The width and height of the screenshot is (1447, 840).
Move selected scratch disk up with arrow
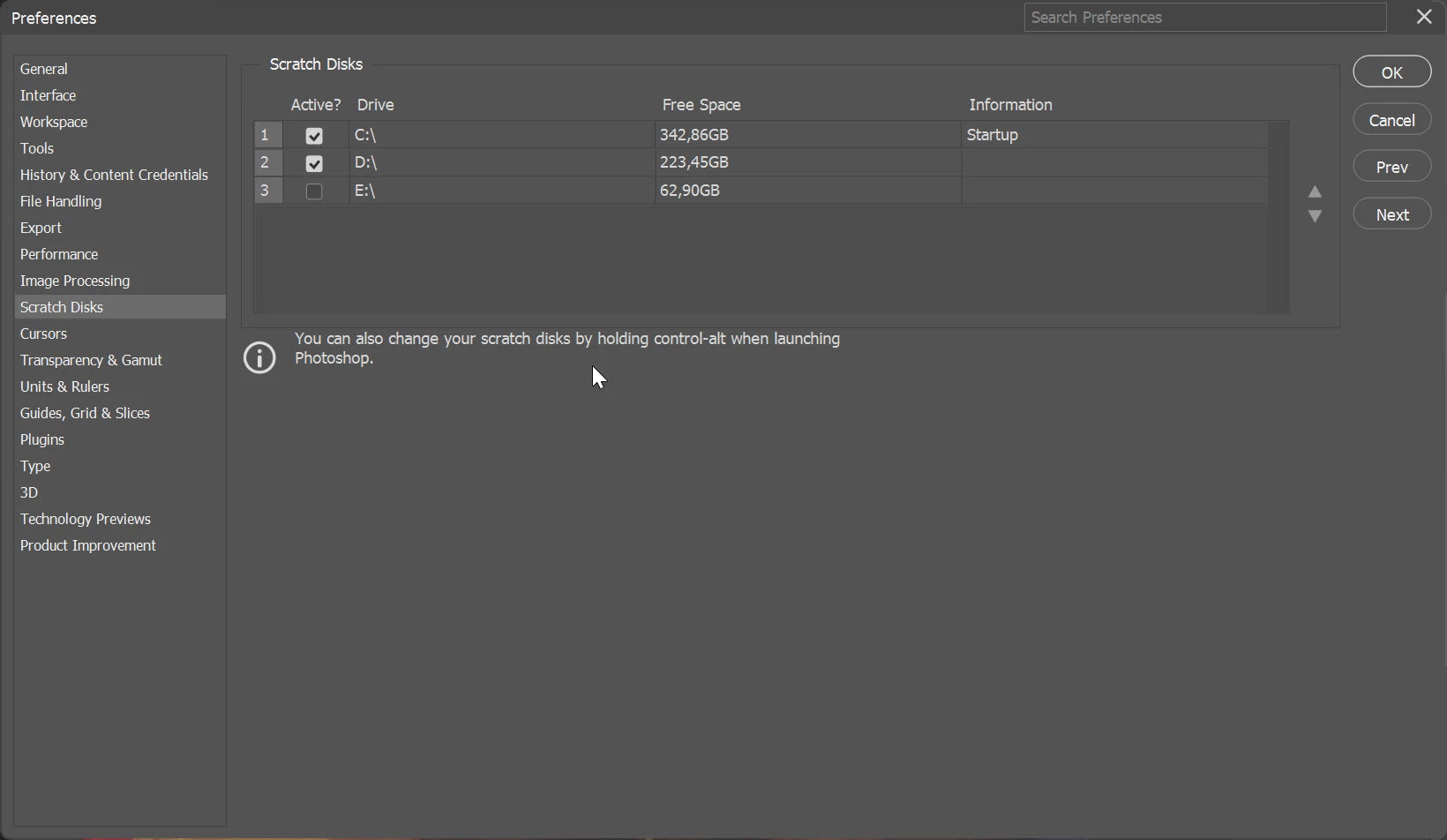pyautogui.click(x=1315, y=191)
